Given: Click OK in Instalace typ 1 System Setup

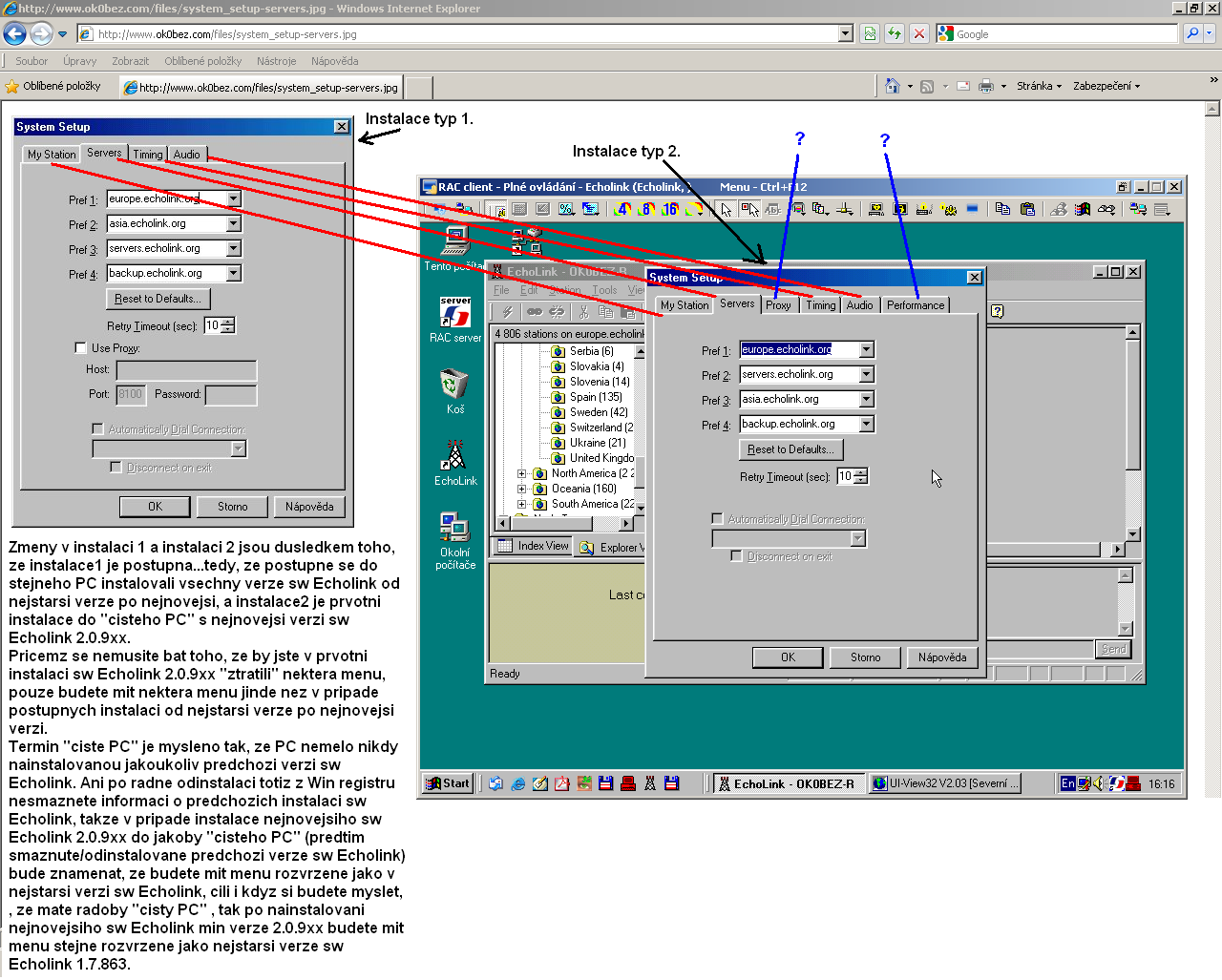Looking at the screenshot, I should 155,507.
